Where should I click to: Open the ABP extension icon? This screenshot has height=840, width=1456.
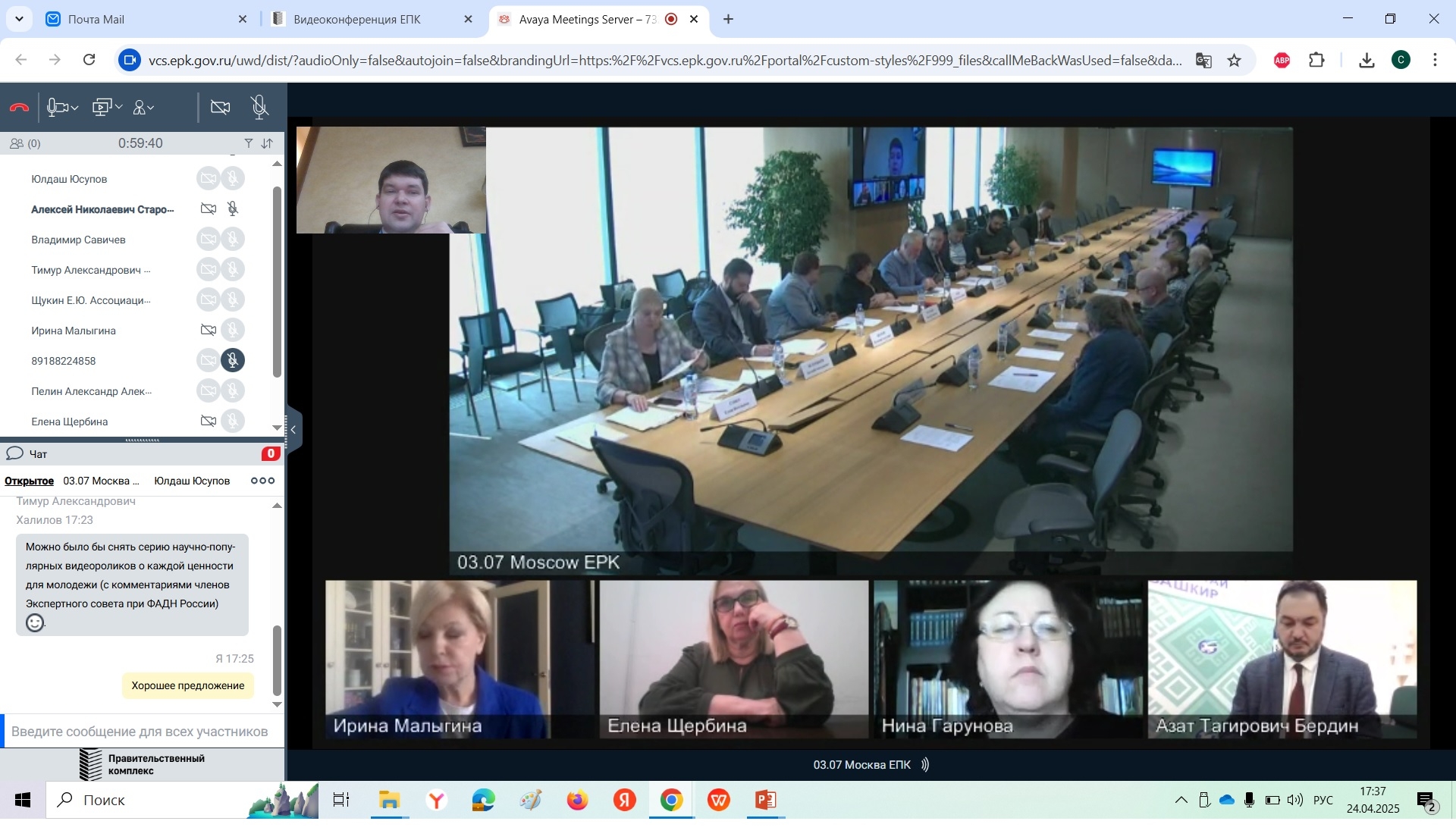click(1282, 60)
